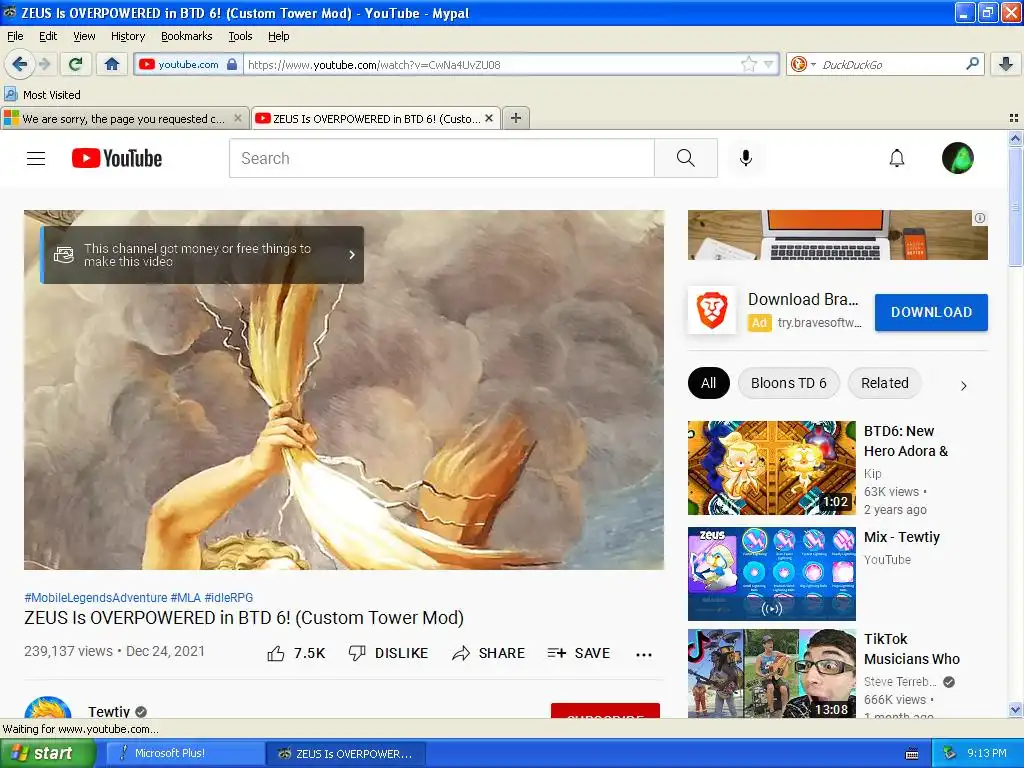This screenshot has width=1024, height=768.
Task: Open the Tools menu
Action: (x=240, y=36)
